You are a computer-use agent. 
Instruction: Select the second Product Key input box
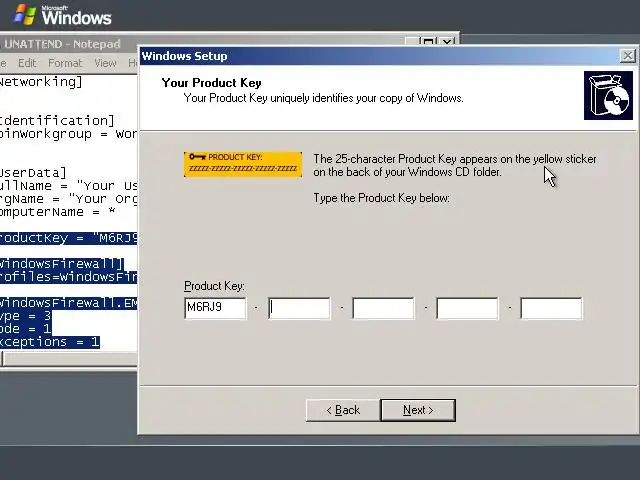pyautogui.click(x=299, y=308)
